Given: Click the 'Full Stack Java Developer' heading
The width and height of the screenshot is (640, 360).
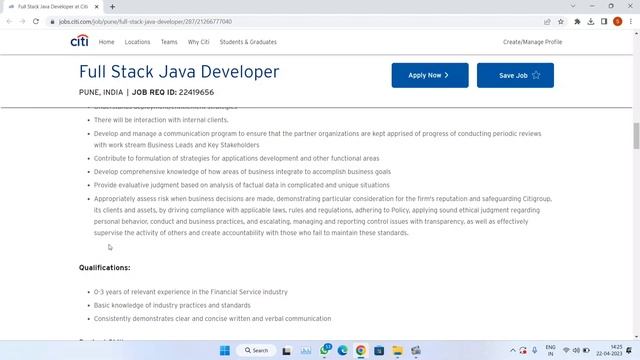Looking at the screenshot, I should (179, 72).
